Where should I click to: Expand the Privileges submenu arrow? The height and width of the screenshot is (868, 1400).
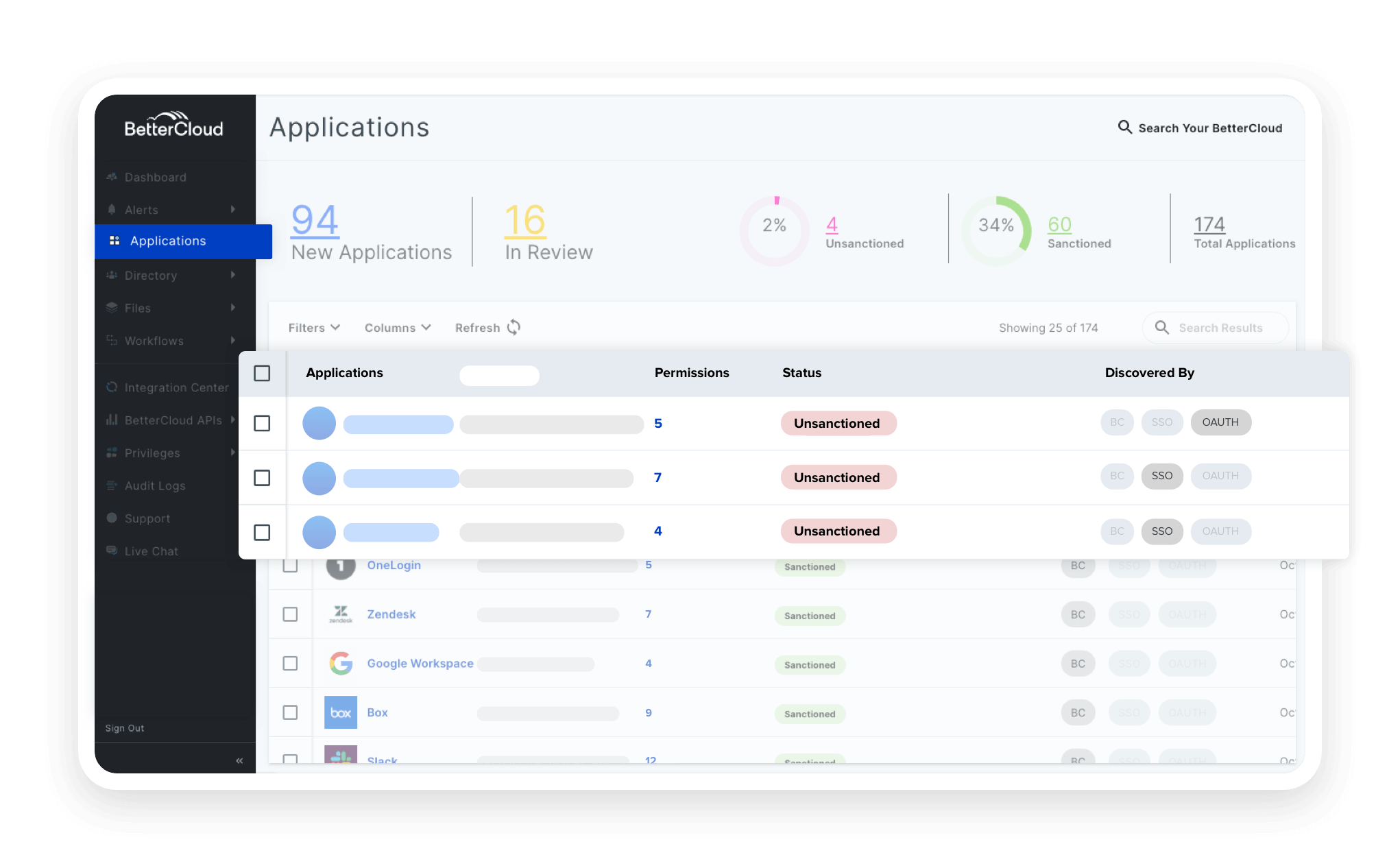233,452
